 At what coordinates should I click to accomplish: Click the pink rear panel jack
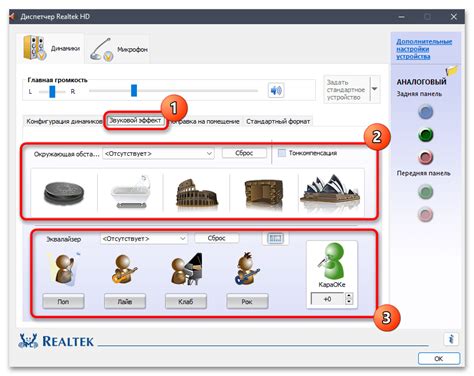pos(426,157)
